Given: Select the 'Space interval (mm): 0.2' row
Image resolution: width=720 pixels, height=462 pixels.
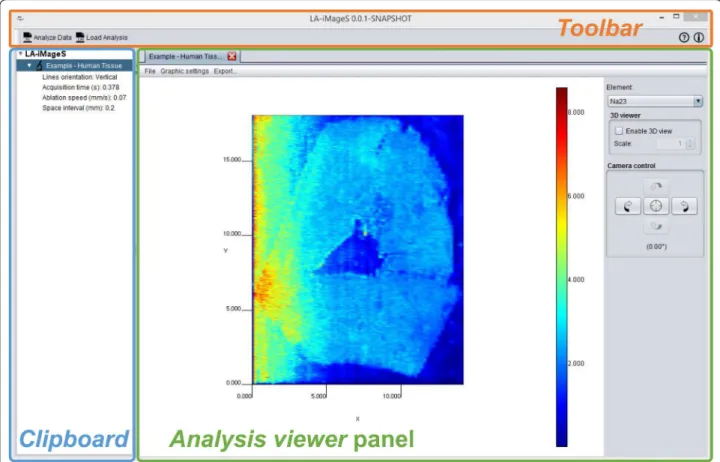Looking at the screenshot, I should click(x=78, y=108).
